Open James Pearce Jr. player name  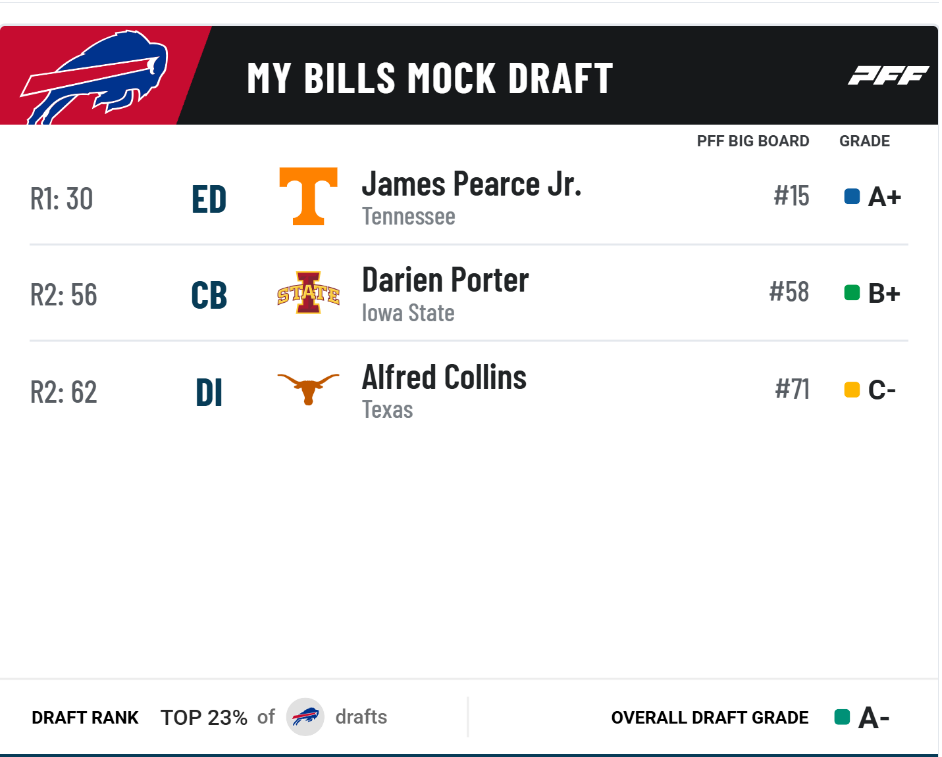pos(472,184)
